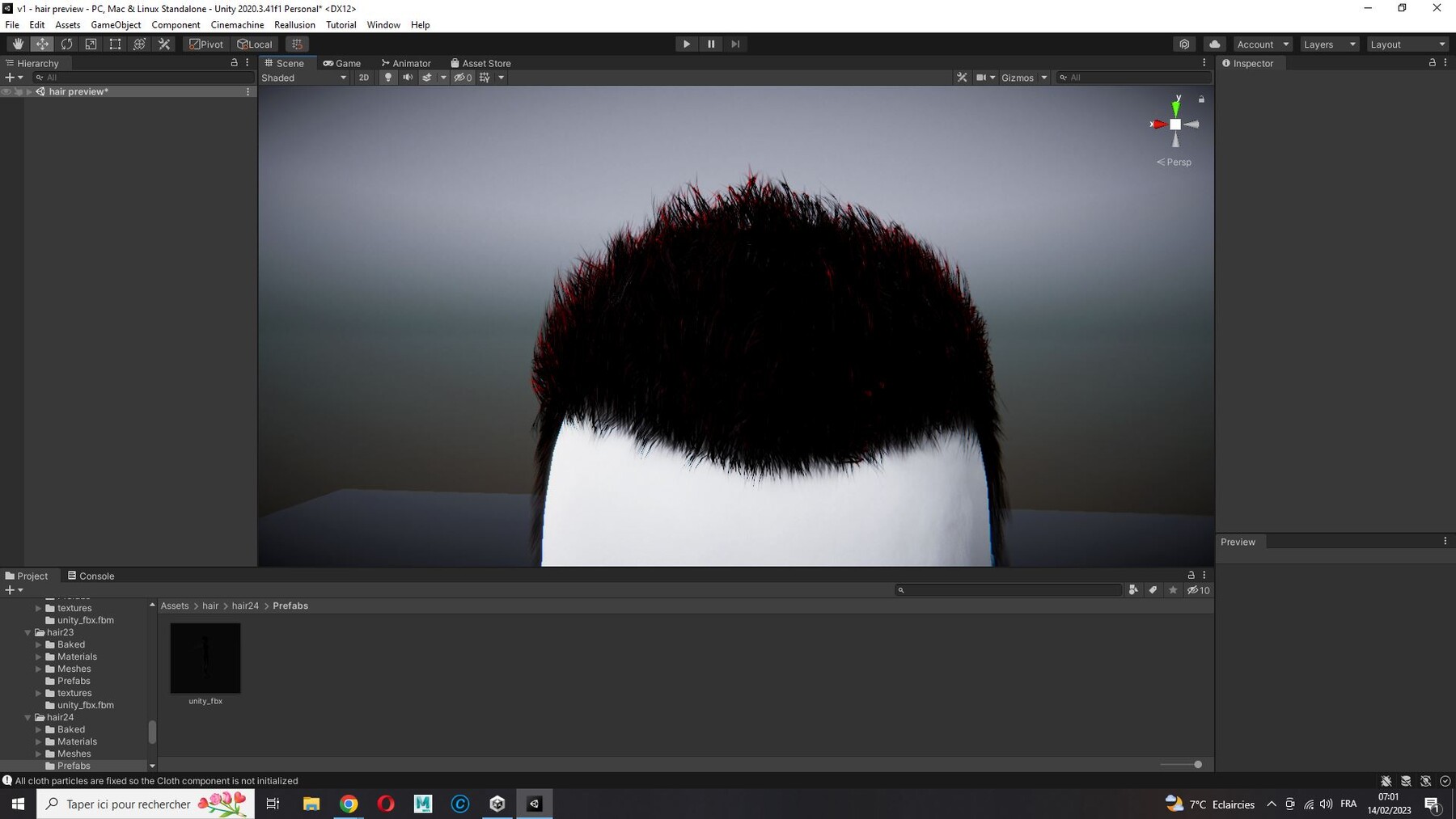Switch to the Console tab
Viewport: 1456px width, 819px height.
91,576
